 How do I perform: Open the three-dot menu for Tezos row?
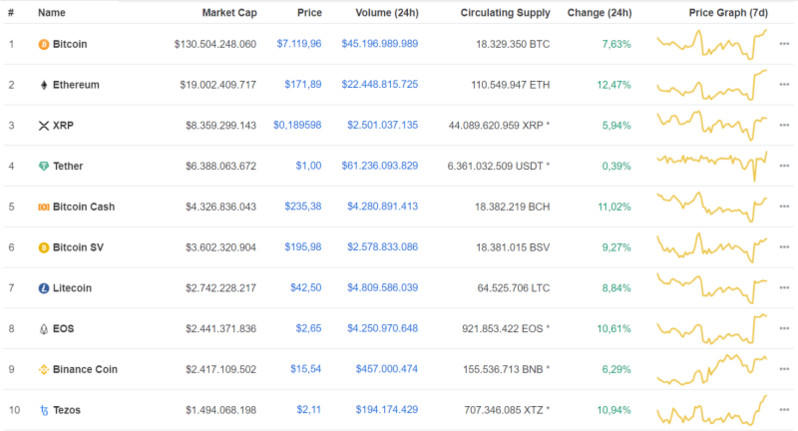[x=783, y=410]
